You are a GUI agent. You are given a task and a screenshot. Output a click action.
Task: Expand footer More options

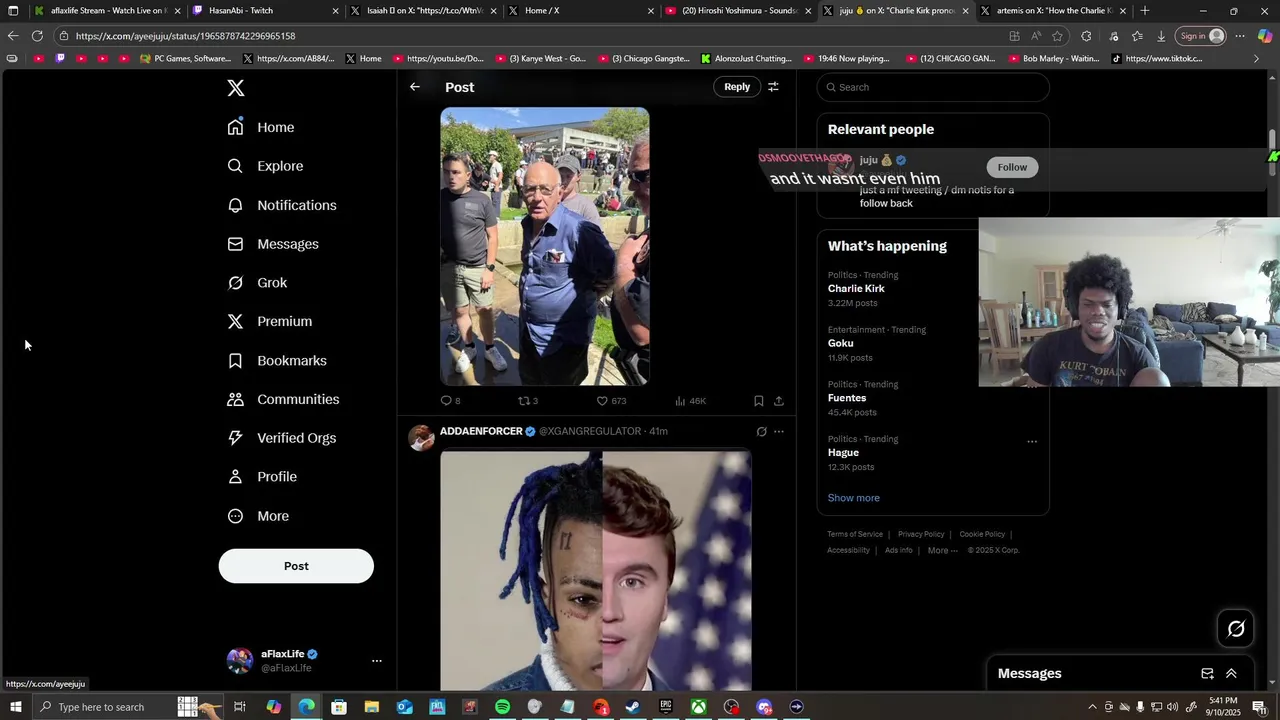point(942,550)
